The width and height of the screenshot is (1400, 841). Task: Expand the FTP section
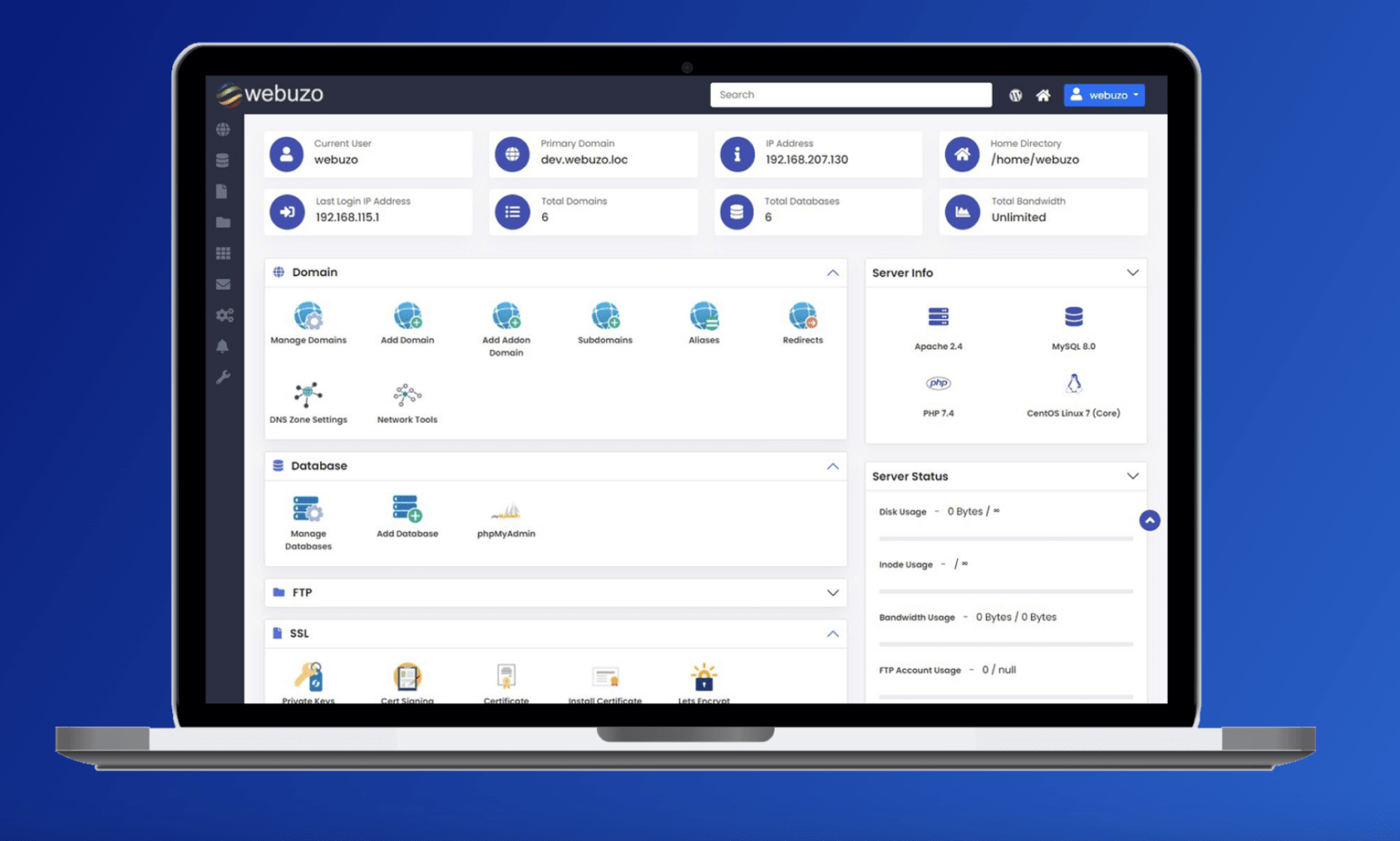click(832, 592)
